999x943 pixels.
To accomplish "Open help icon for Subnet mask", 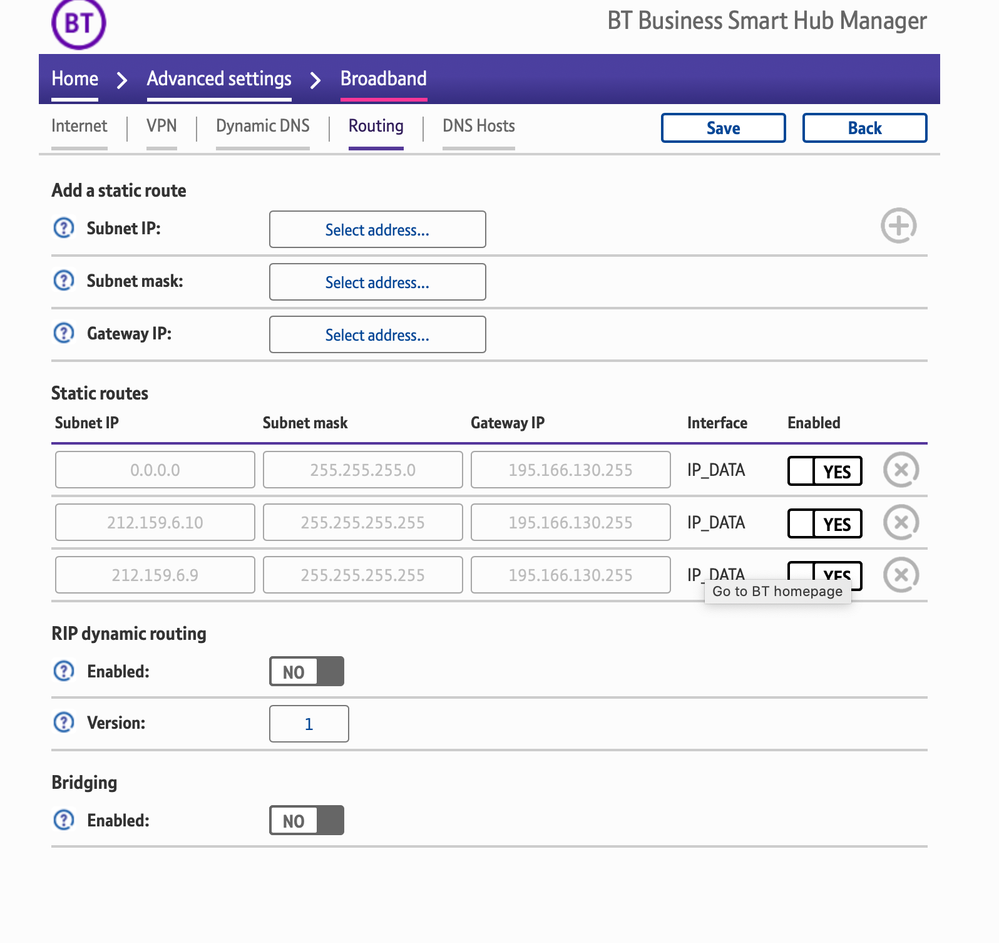I will (x=64, y=281).
